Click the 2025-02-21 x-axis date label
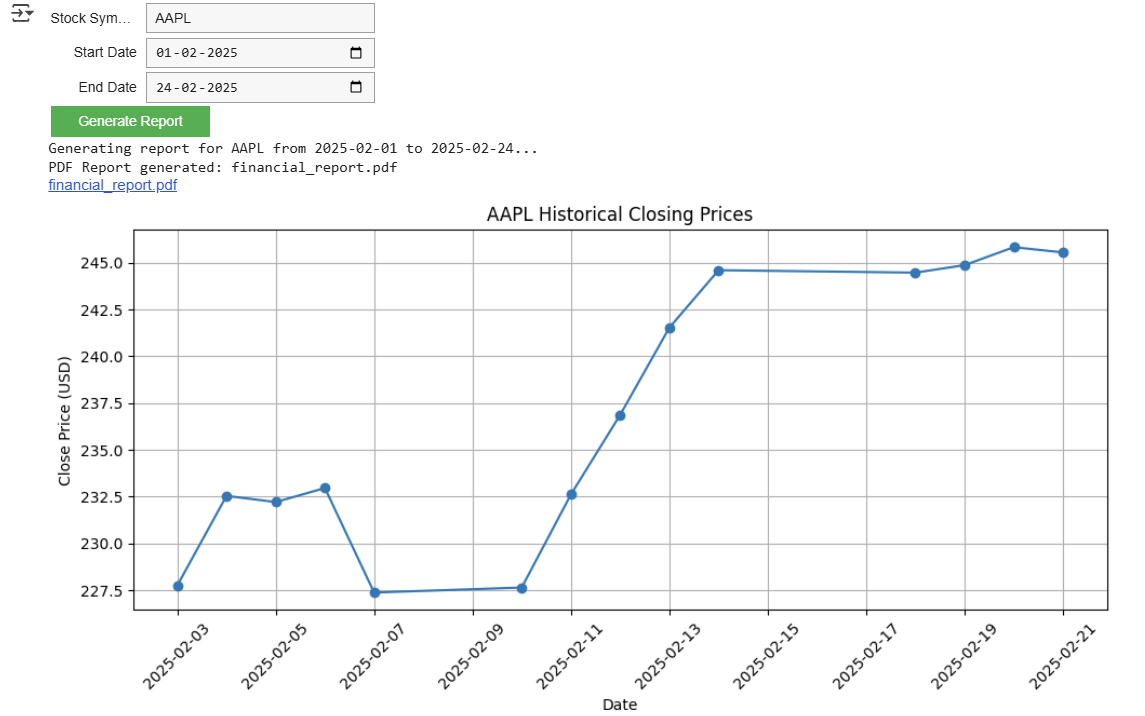Screen dimensions: 1145x716 [x=1062, y=656]
